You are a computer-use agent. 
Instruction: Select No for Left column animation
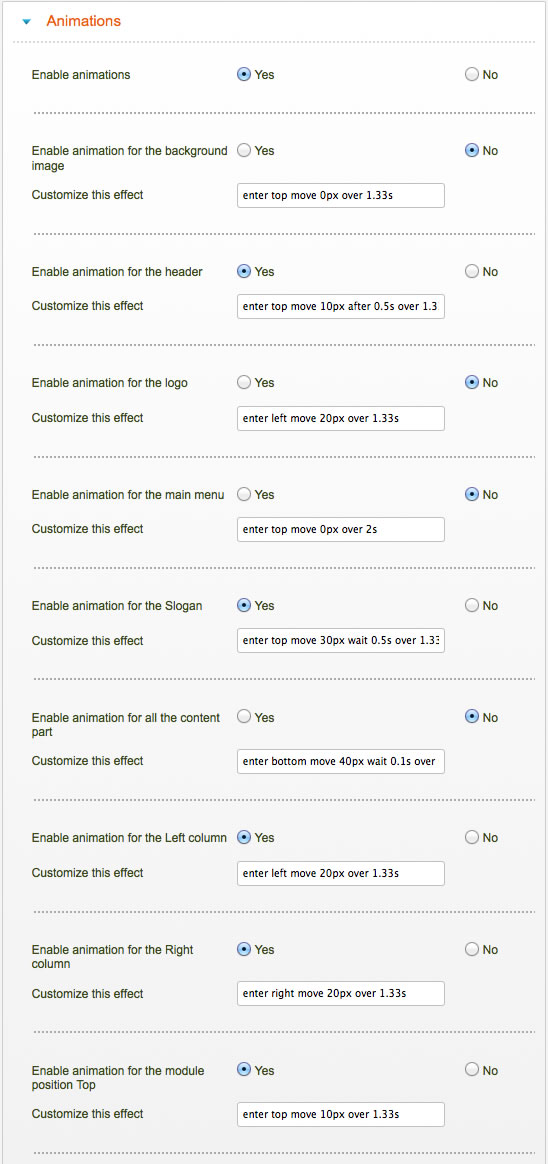tap(472, 837)
